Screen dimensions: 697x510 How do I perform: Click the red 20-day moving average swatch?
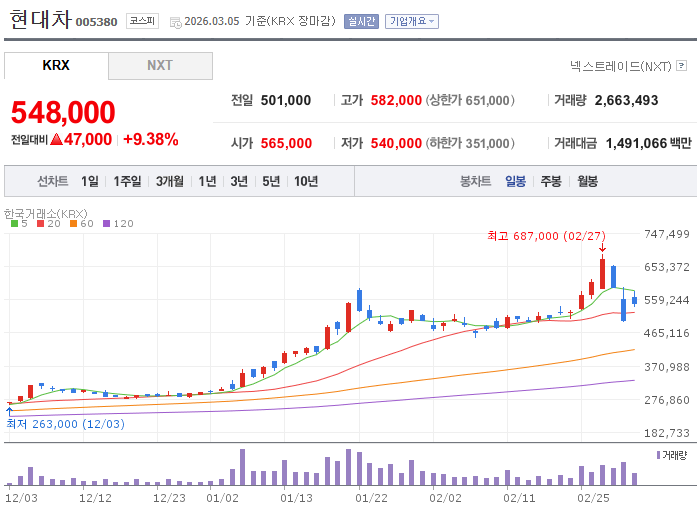click(41, 224)
